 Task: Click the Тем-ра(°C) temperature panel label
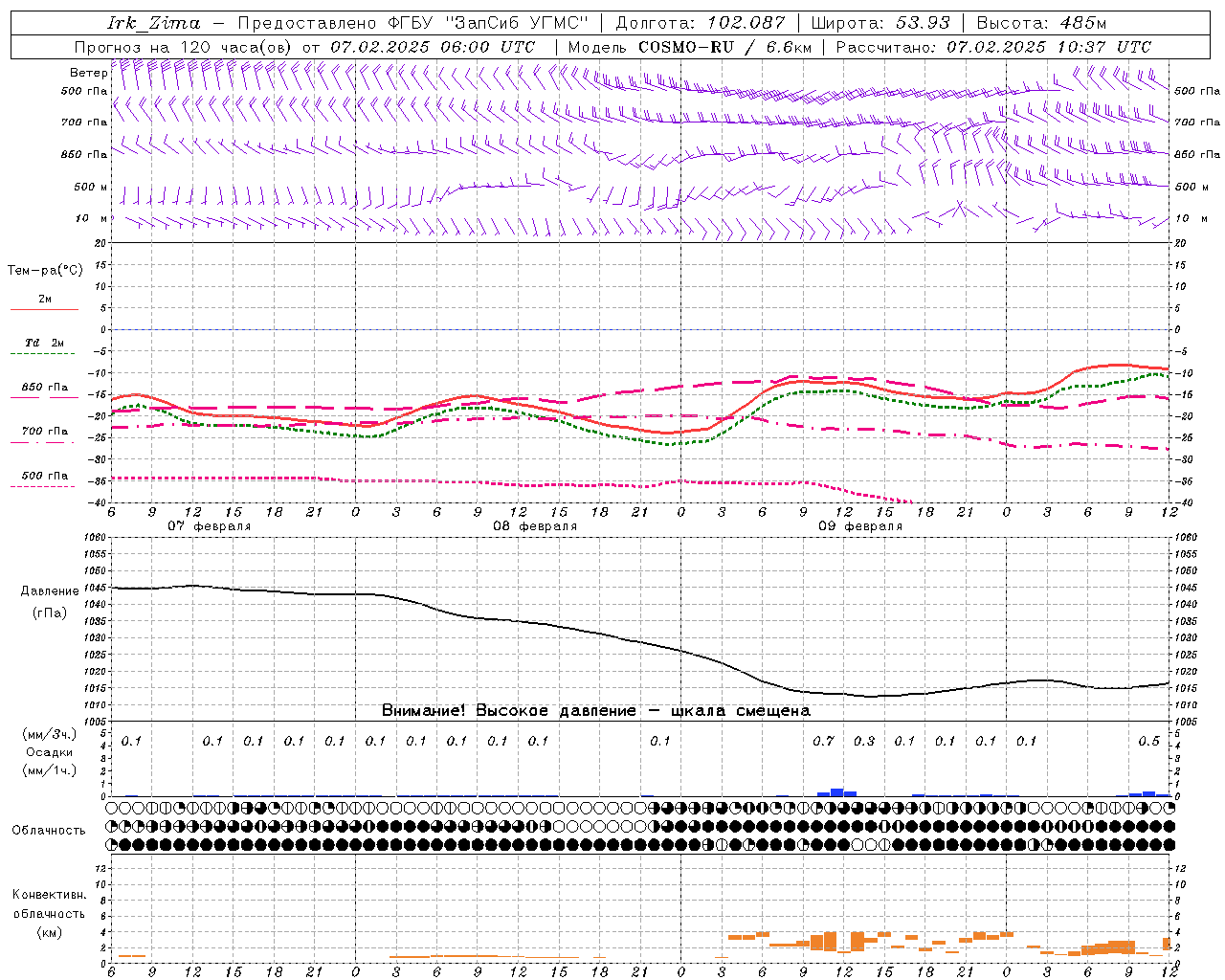45,271
